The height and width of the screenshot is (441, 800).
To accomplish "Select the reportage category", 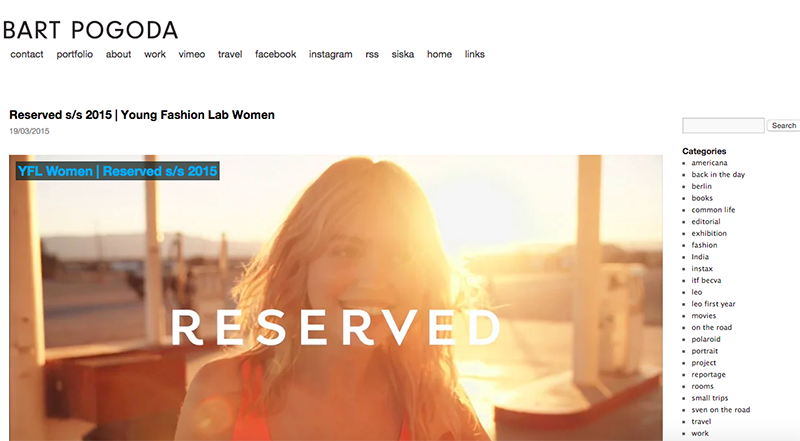I will click(x=708, y=374).
